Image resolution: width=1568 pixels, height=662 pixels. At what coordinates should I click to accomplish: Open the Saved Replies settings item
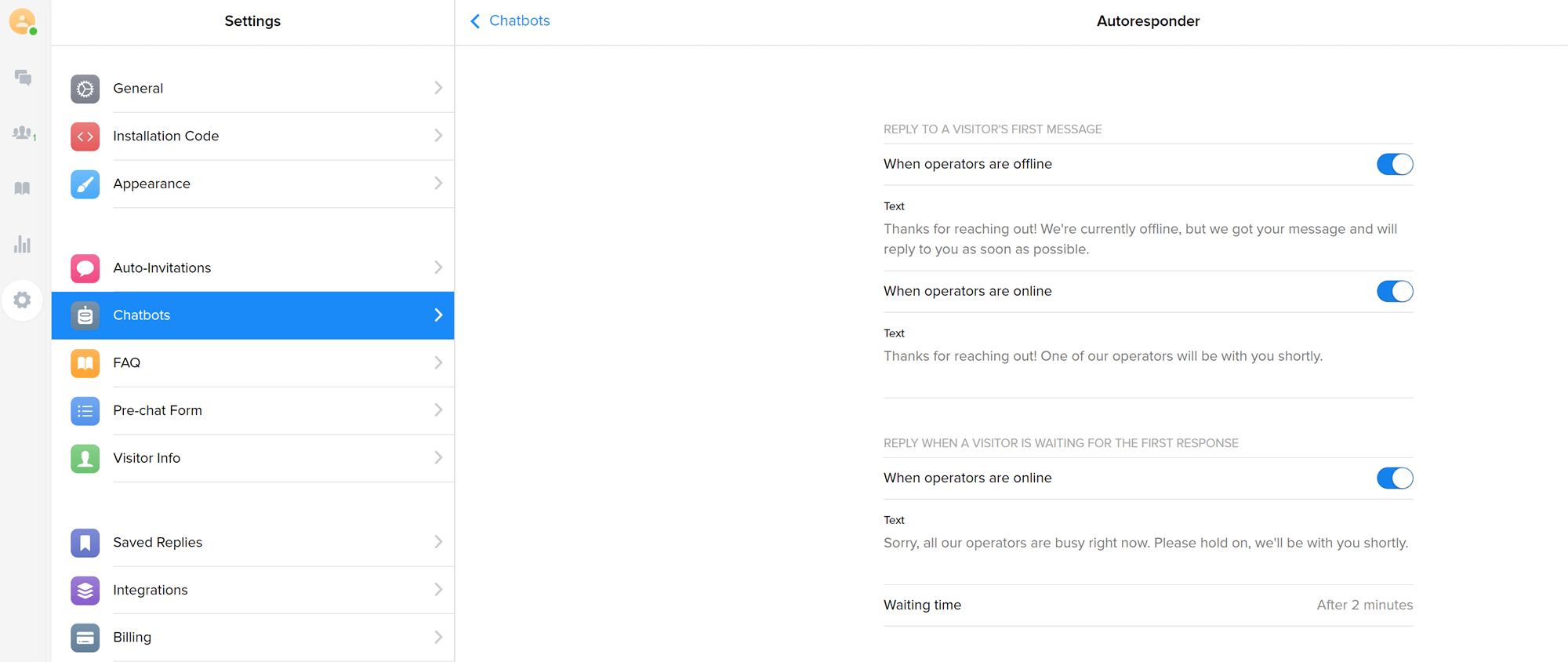252,543
